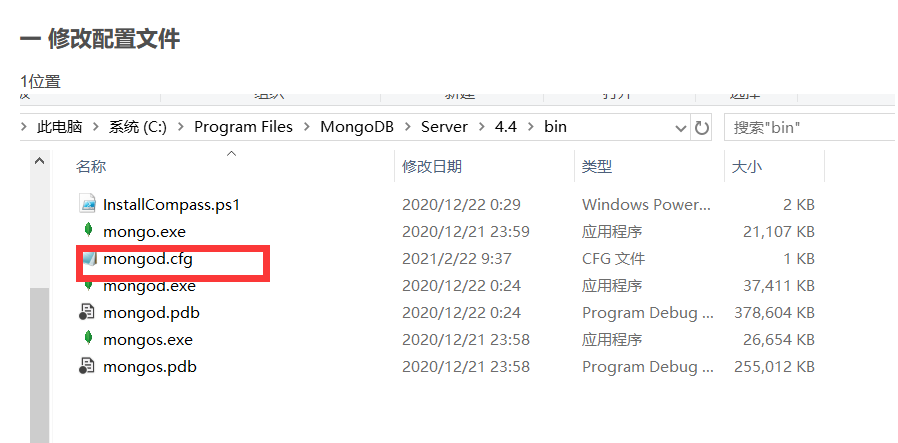This screenshot has width=898, height=443.
Task: Select the mongod.pdb file name
Action: point(151,313)
